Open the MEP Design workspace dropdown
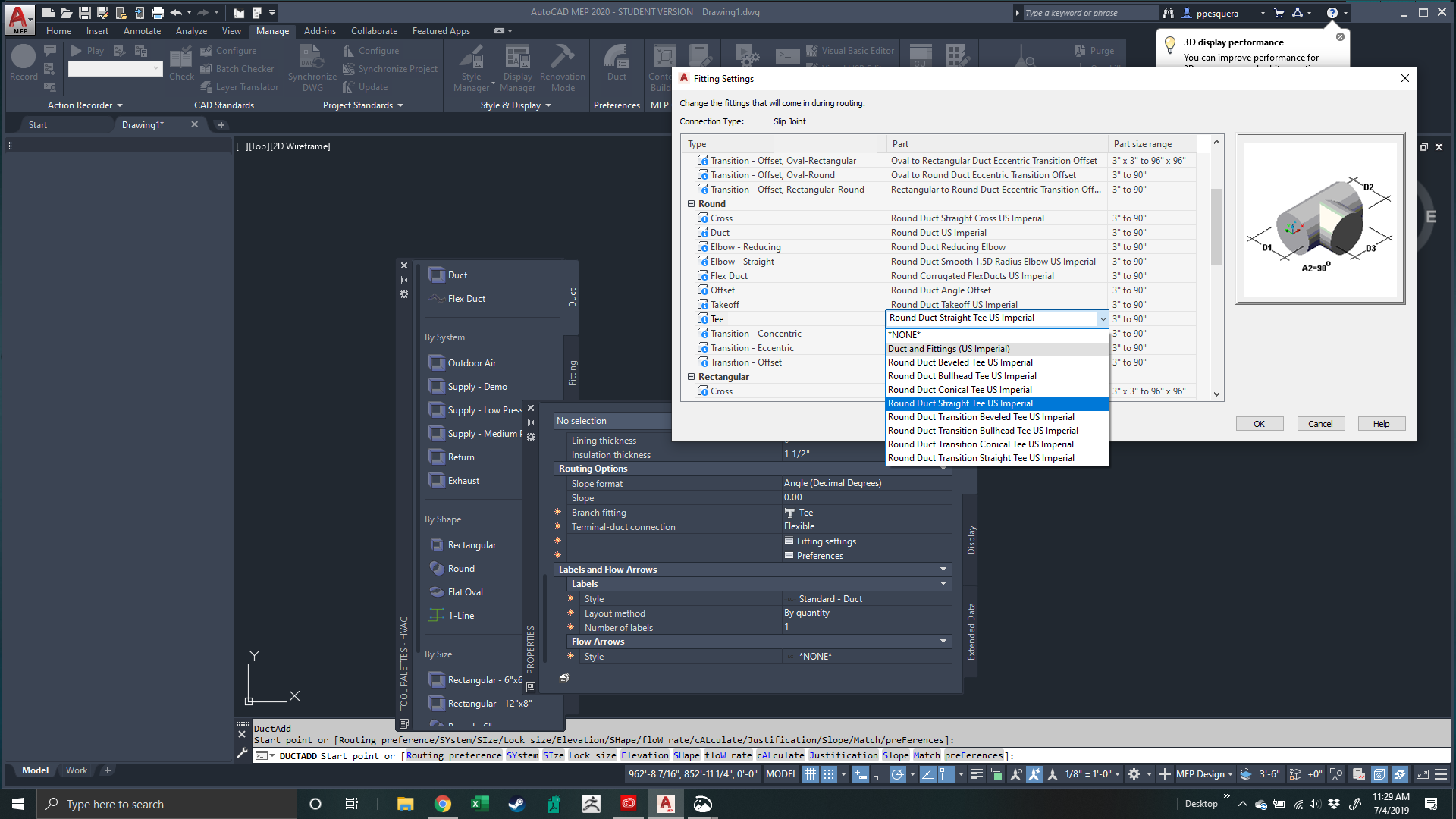Viewport: 1456px width, 819px height. click(1204, 774)
